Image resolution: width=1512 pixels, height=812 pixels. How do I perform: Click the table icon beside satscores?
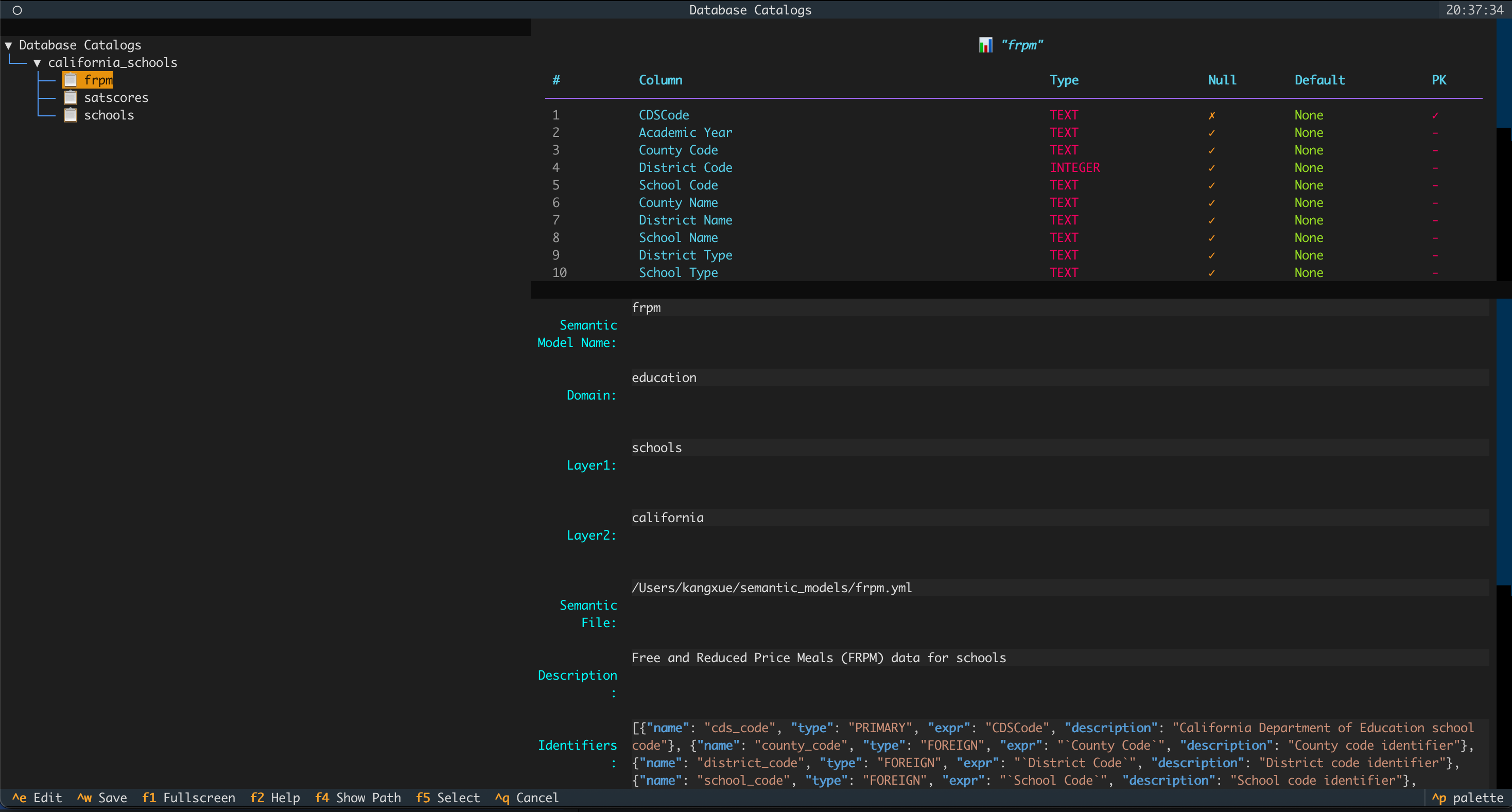pos(71,97)
